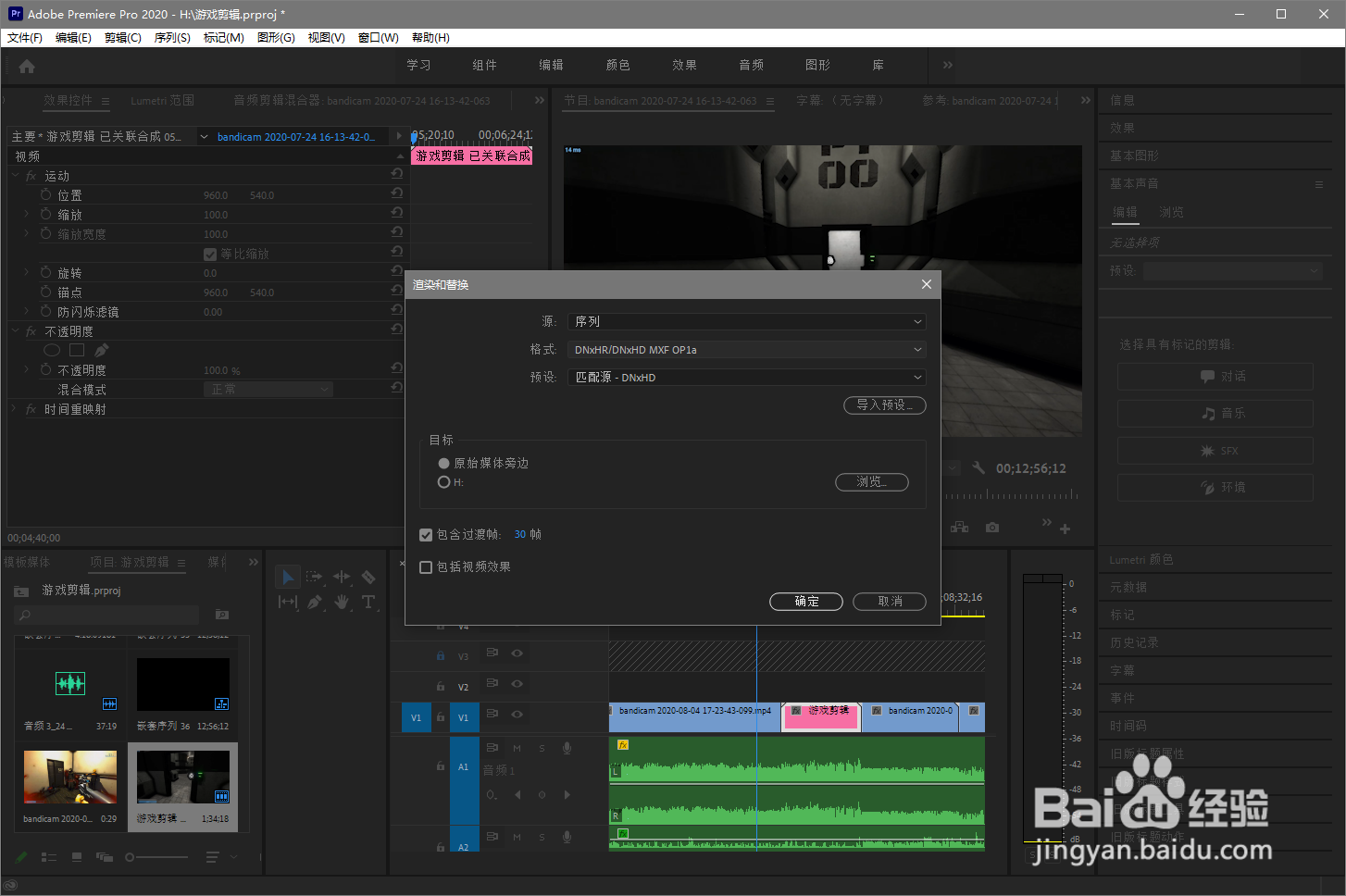Select the Type tool
The image size is (1346, 896).
(x=368, y=602)
